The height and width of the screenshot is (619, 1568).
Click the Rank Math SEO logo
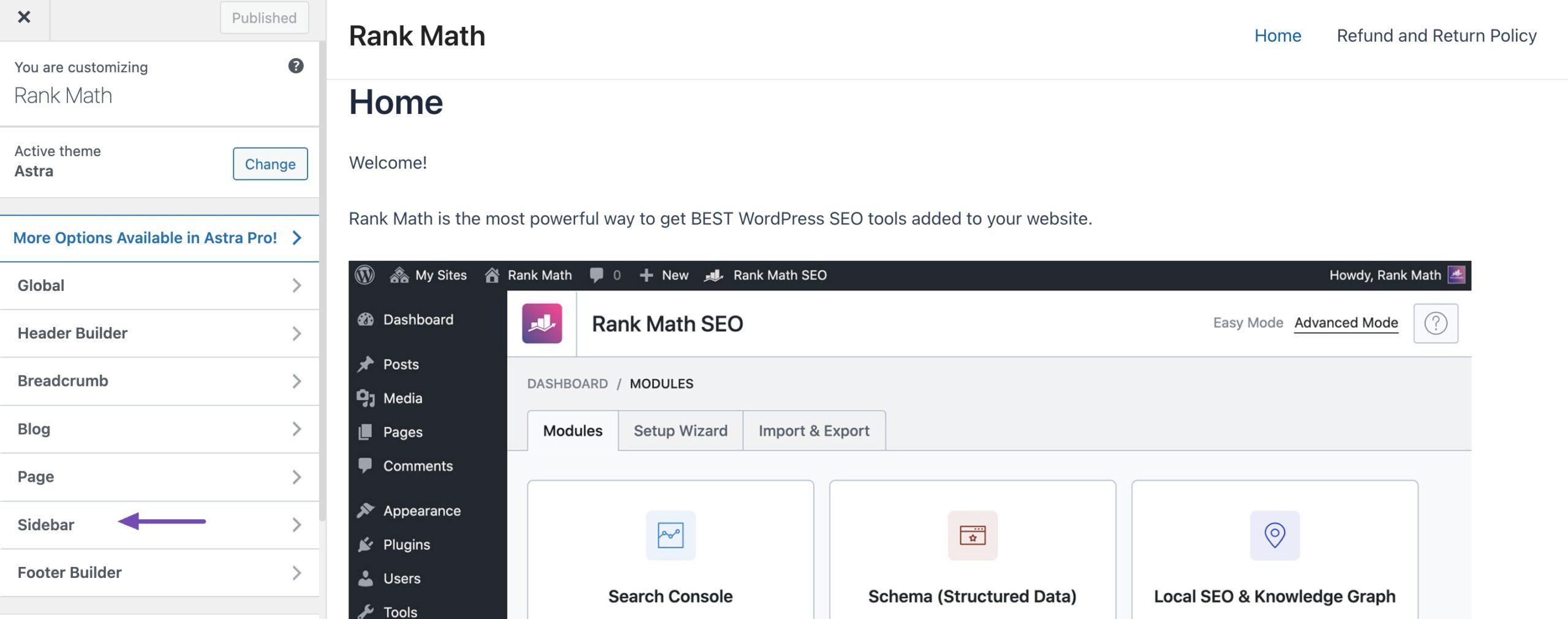543,323
